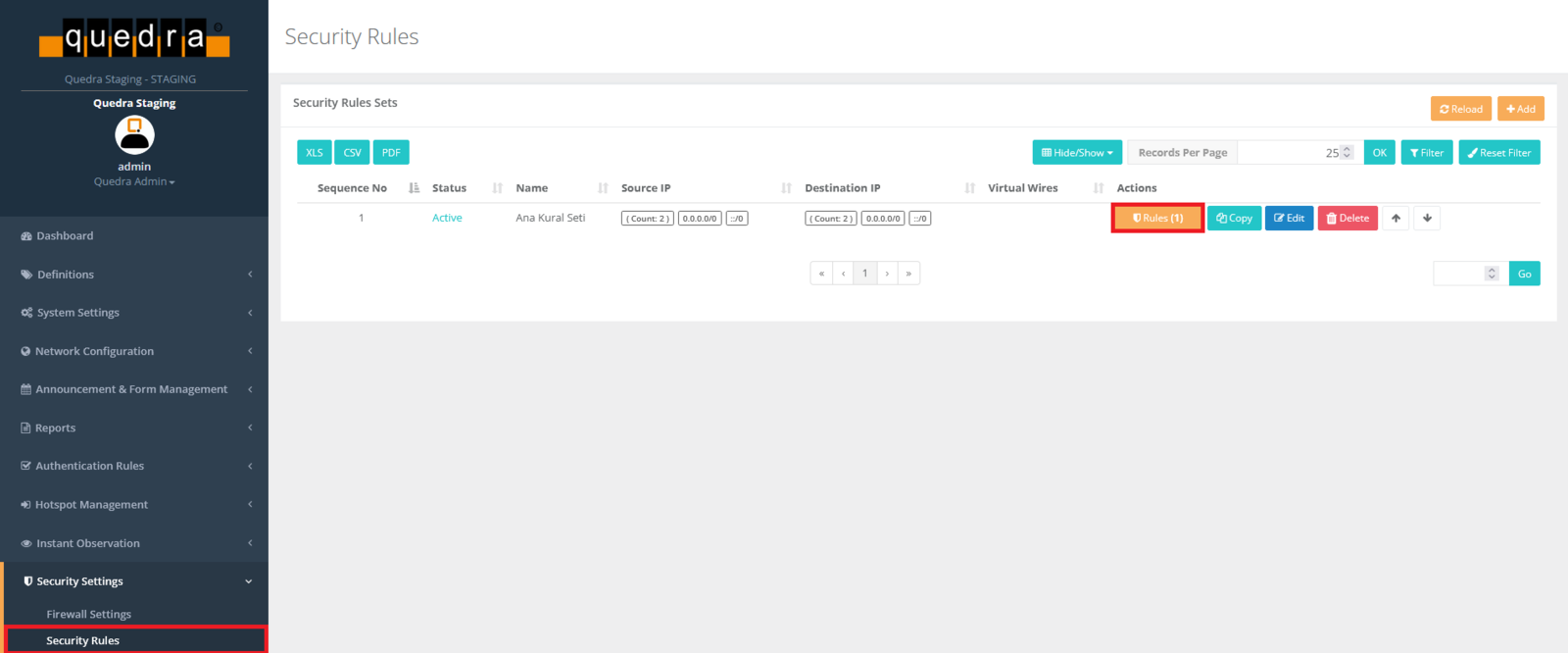Click the move rule up arrow

pos(1396,219)
